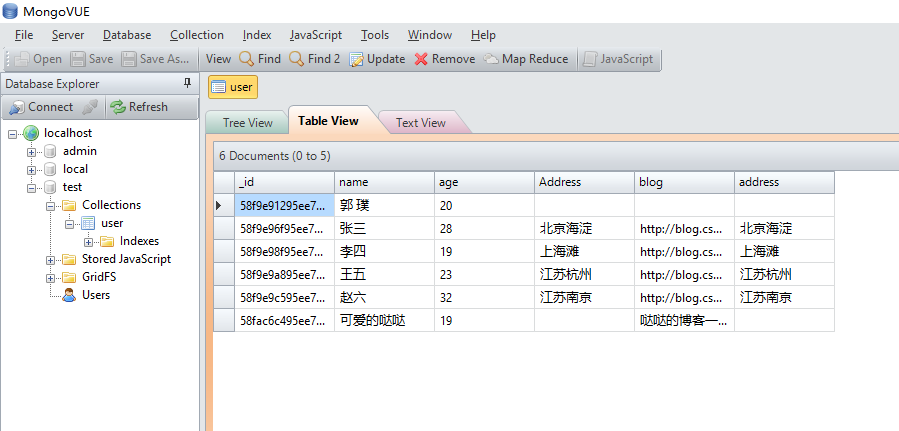899x431 pixels.
Task: Click the local database cylinder icon
Action: tap(50, 169)
